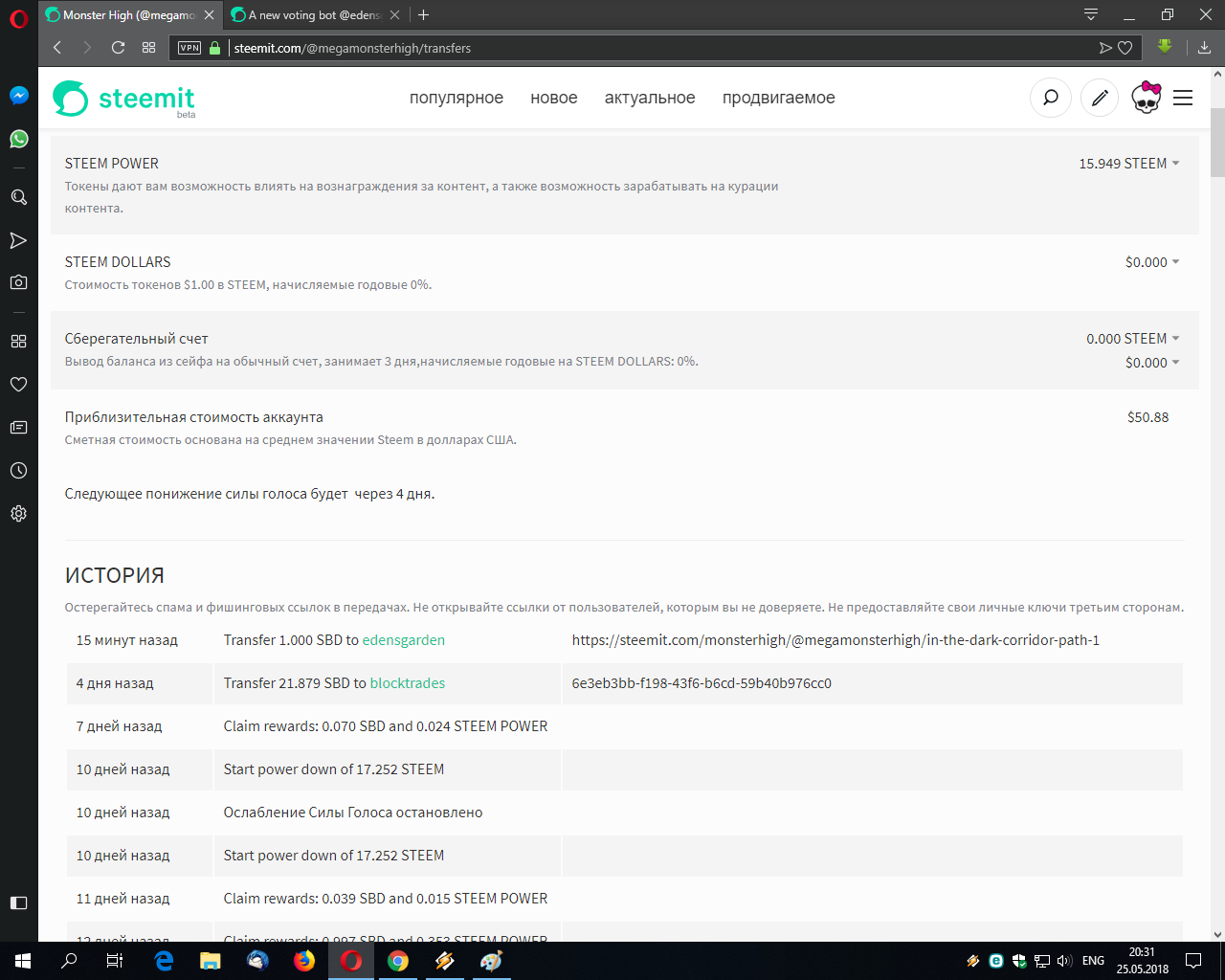Open Opera settings gear in sidebar
Screen dimensions: 1225x980
(x=18, y=513)
